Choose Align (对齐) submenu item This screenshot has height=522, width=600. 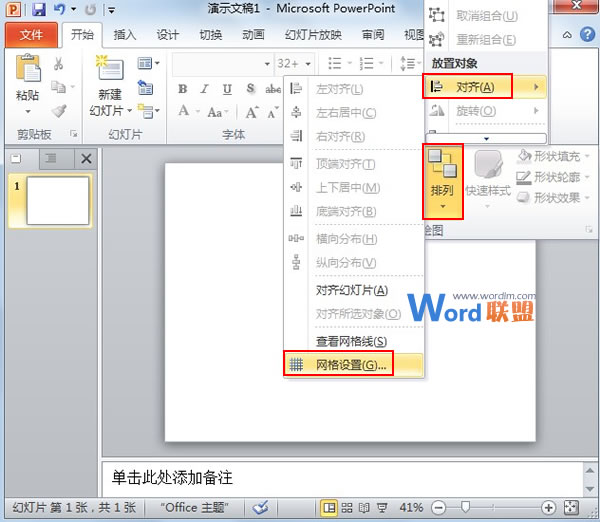coord(485,87)
